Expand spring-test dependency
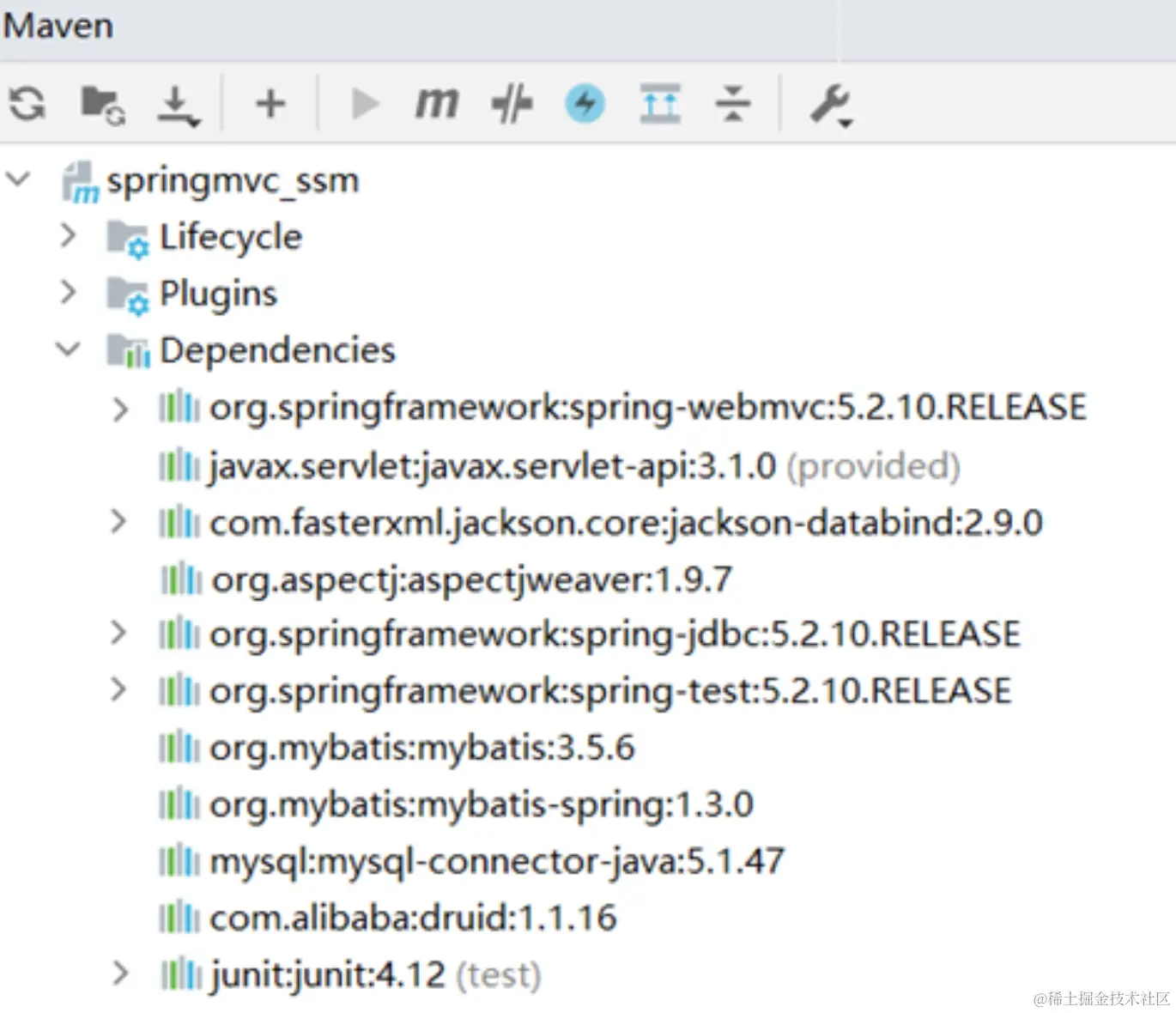 [118, 689]
